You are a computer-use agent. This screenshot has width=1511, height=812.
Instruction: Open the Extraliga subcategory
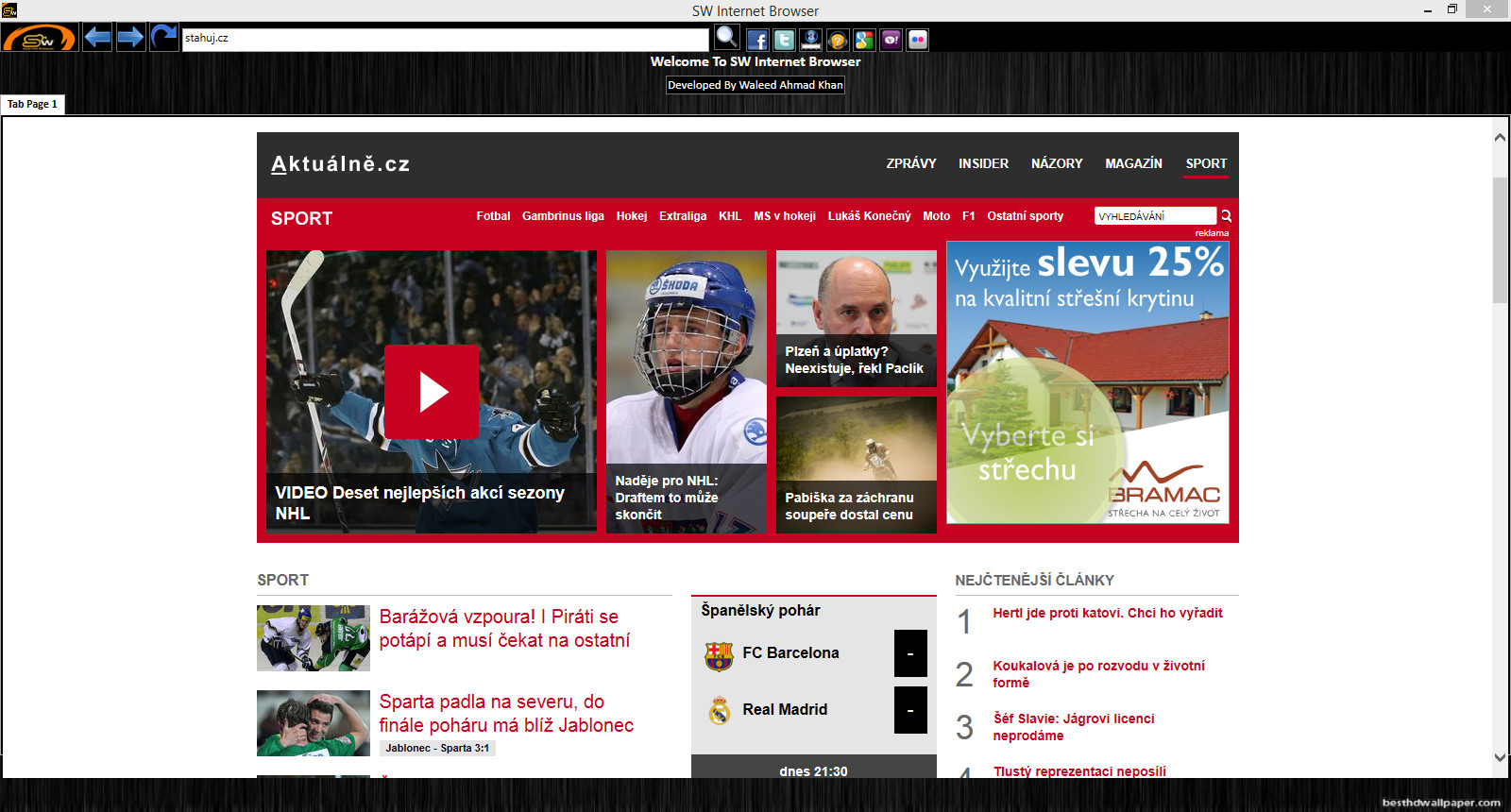(683, 216)
